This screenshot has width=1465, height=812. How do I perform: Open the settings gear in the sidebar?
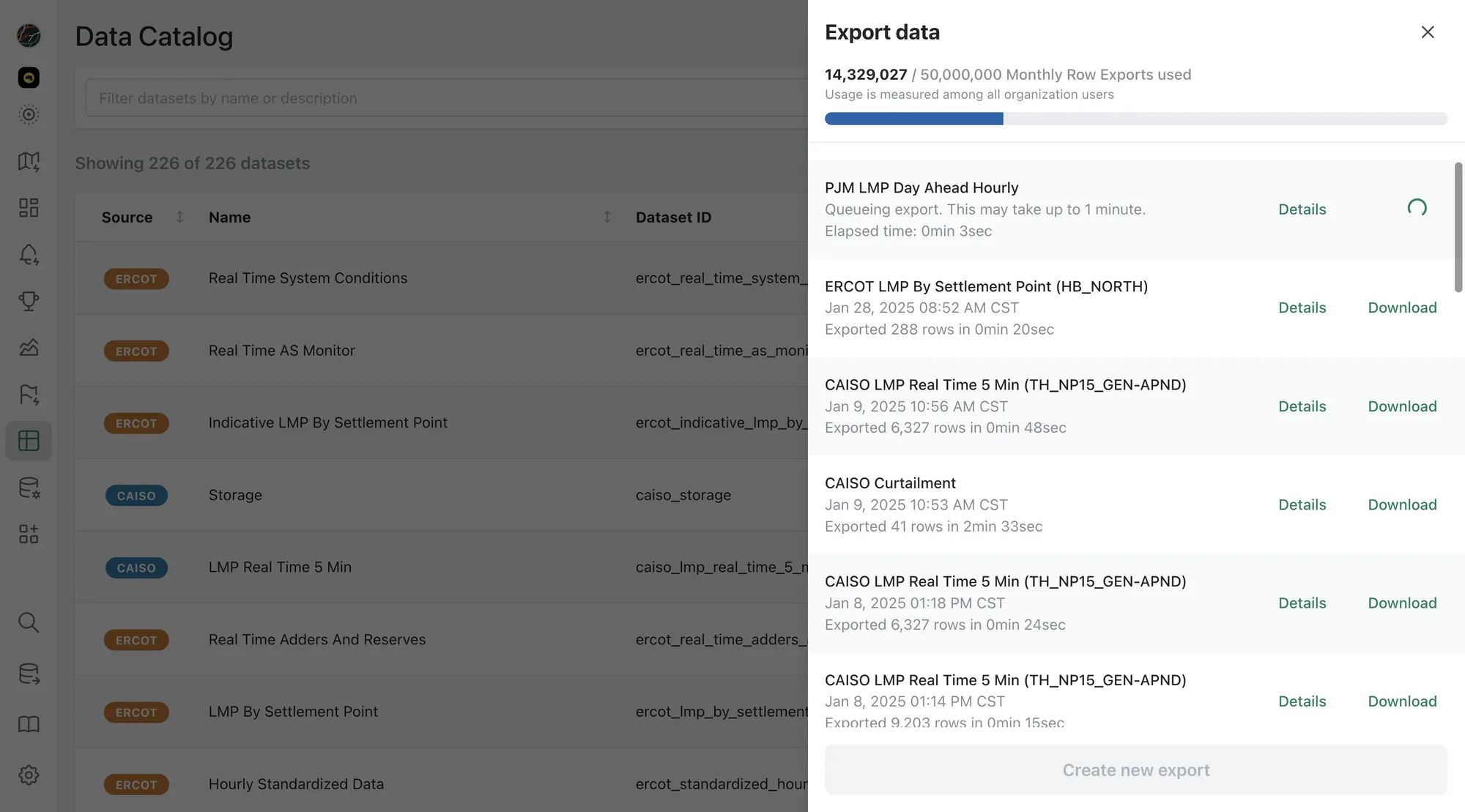(x=29, y=775)
